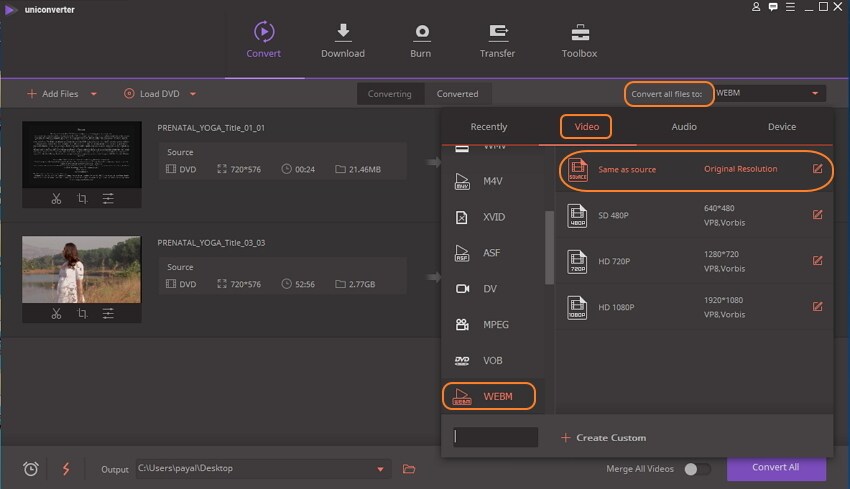Click the PRENATAL_YOGA_Title_01_01 file name
The image size is (850, 489).
[211, 128]
